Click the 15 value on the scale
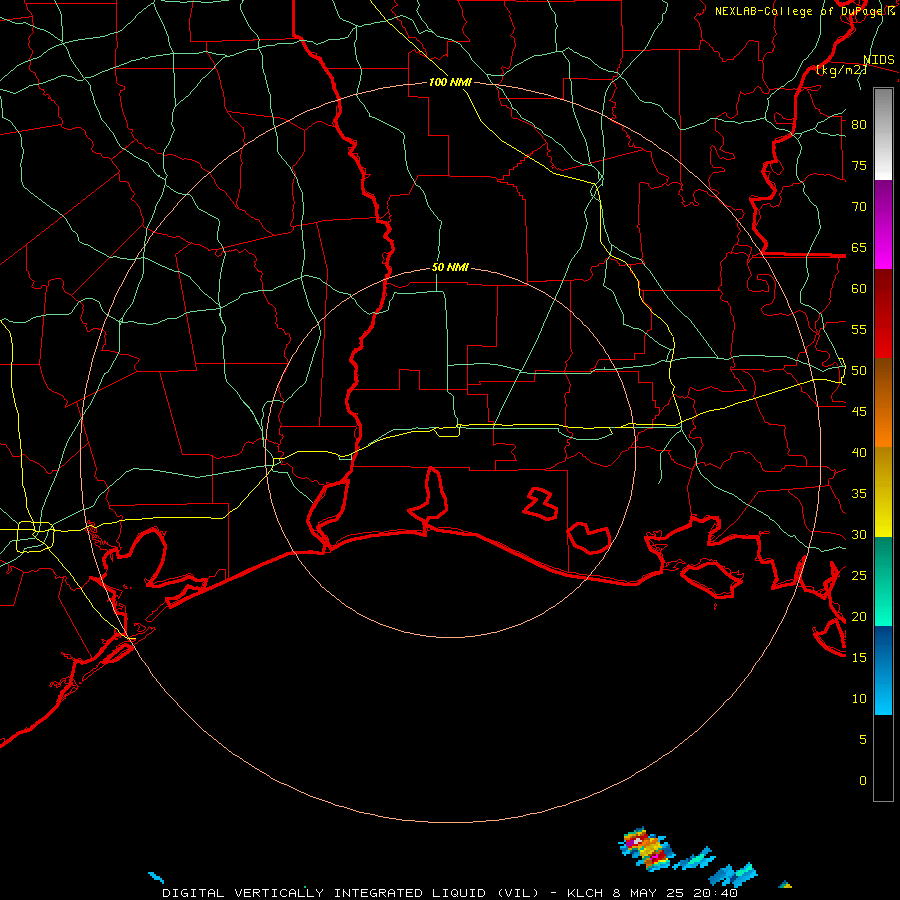This screenshot has height=900, width=900. pyautogui.click(x=859, y=657)
